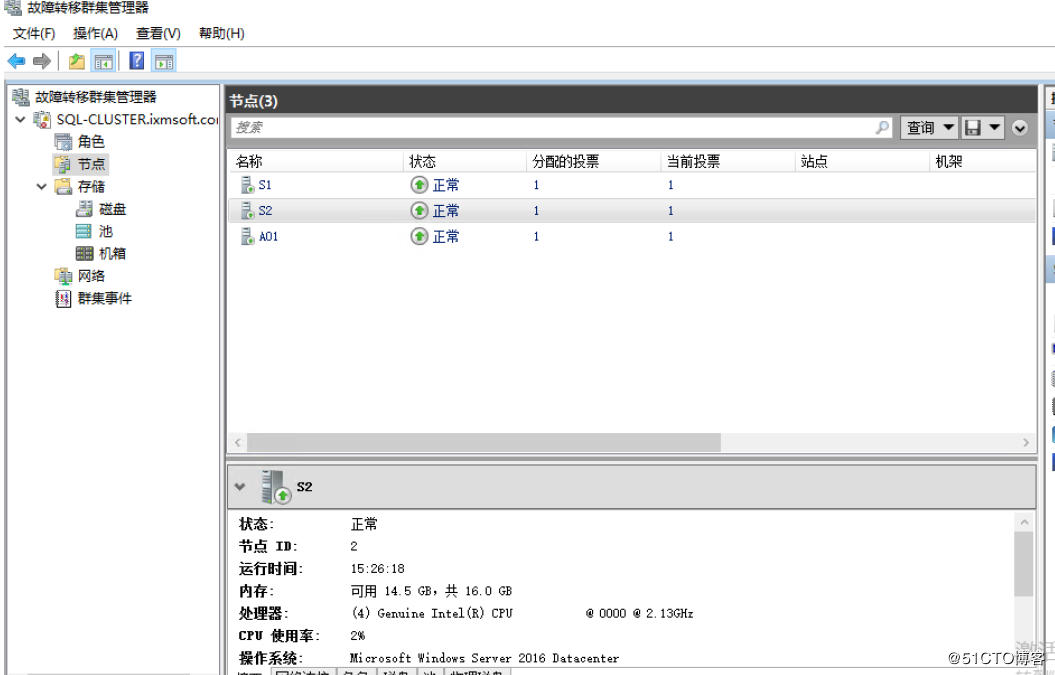Open Help via blue question mark icon
This screenshot has width=1055, height=675.
137,61
